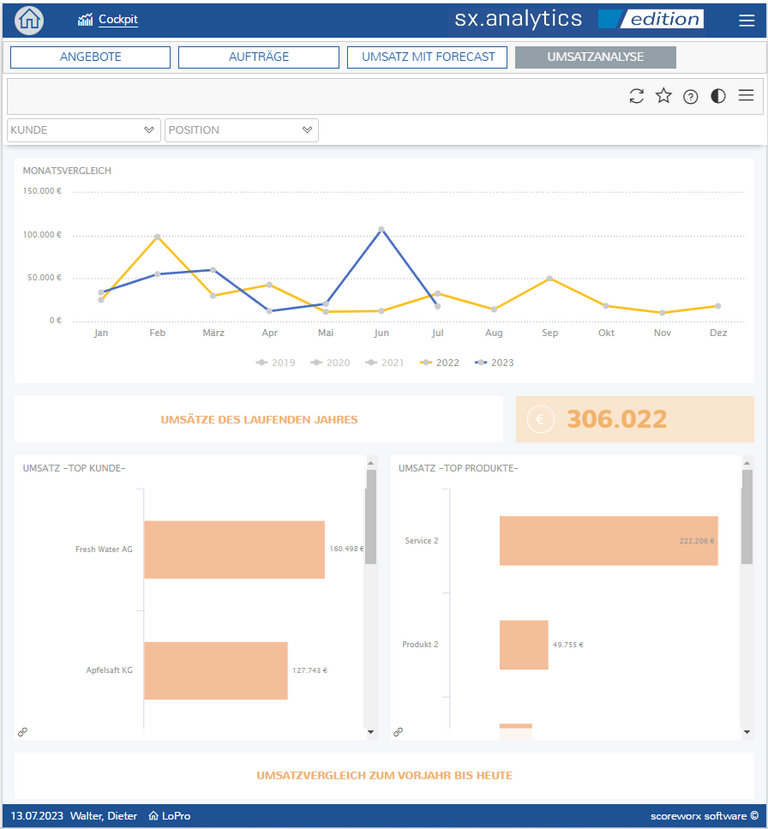Toggle the 2023 series in legend

pos(495,362)
